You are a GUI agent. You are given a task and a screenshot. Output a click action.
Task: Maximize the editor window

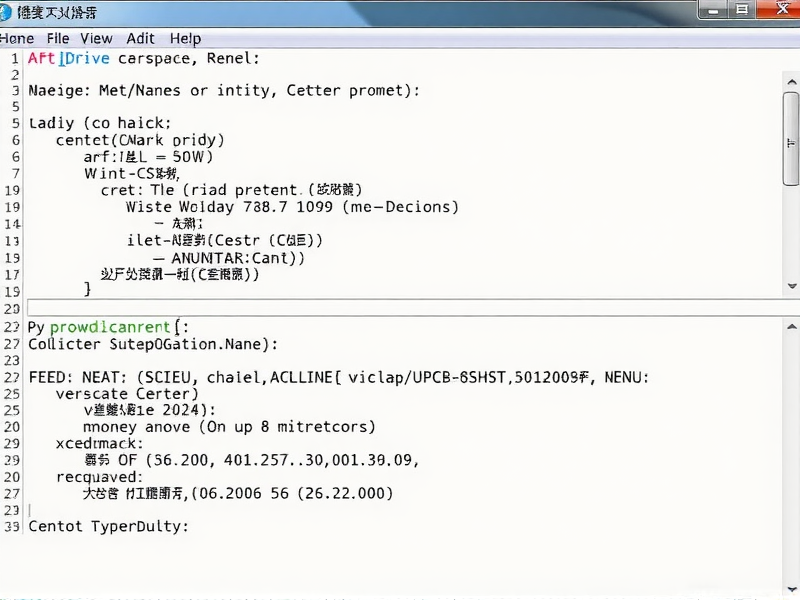click(x=742, y=10)
